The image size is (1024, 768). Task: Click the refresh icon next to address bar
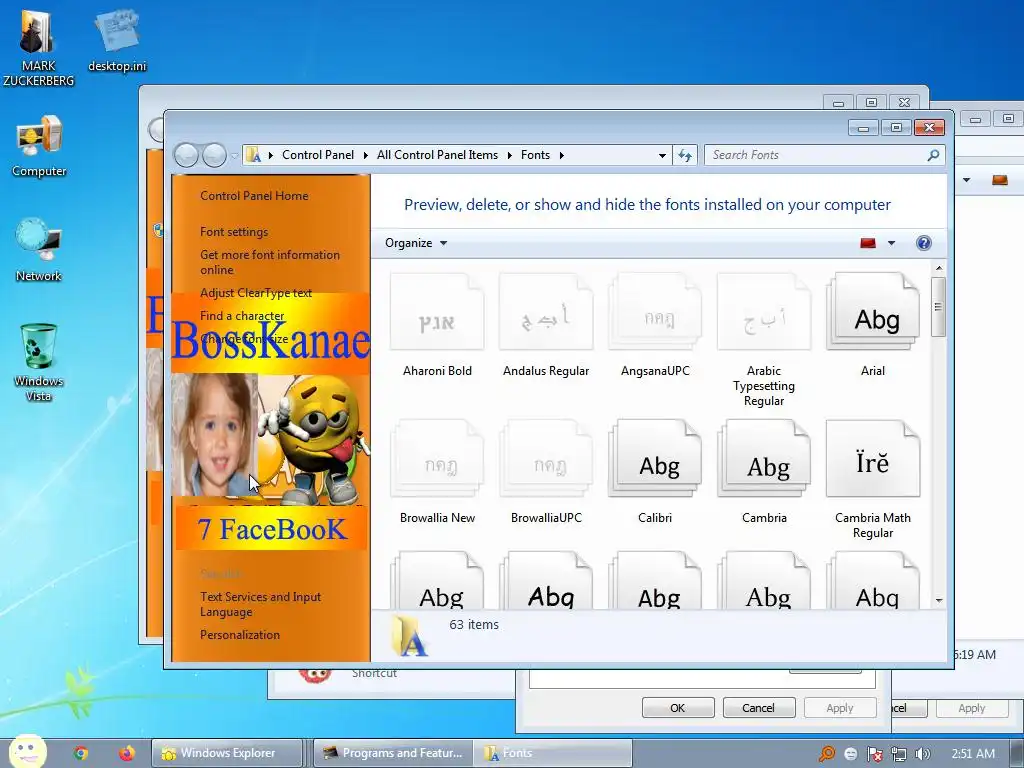point(684,155)
